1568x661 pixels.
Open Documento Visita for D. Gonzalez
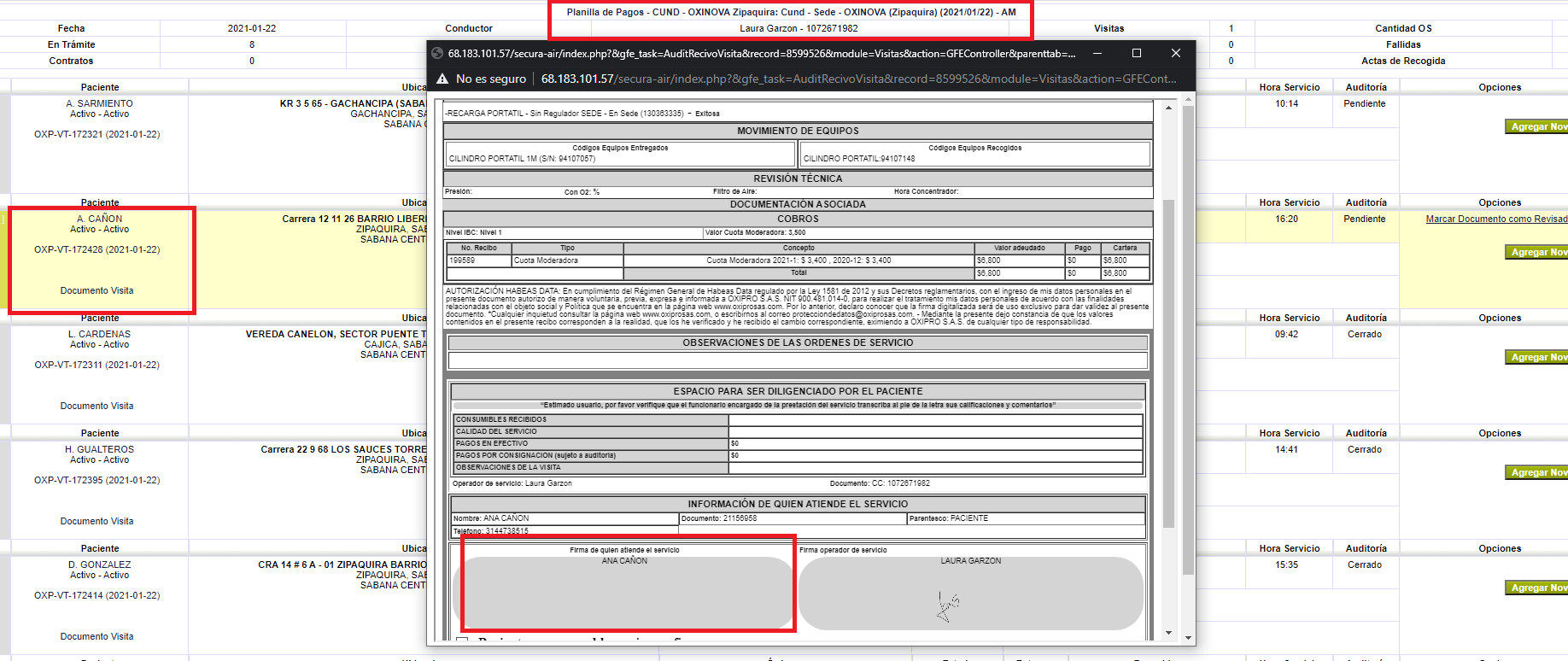click(97, 637)
